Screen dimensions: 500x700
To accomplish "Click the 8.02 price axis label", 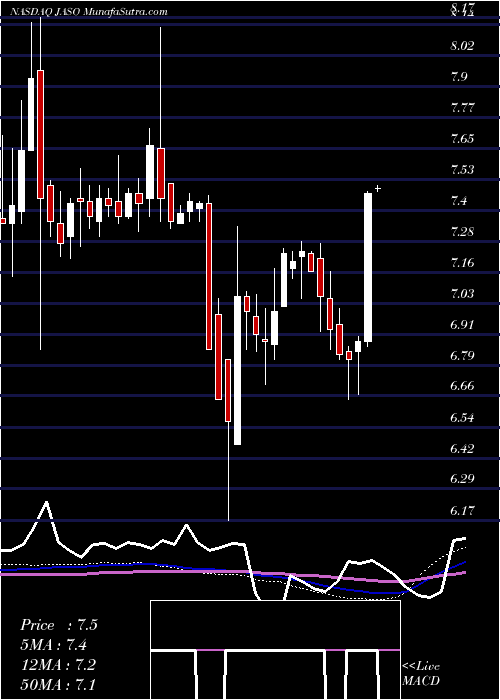I will pos(462,46).
